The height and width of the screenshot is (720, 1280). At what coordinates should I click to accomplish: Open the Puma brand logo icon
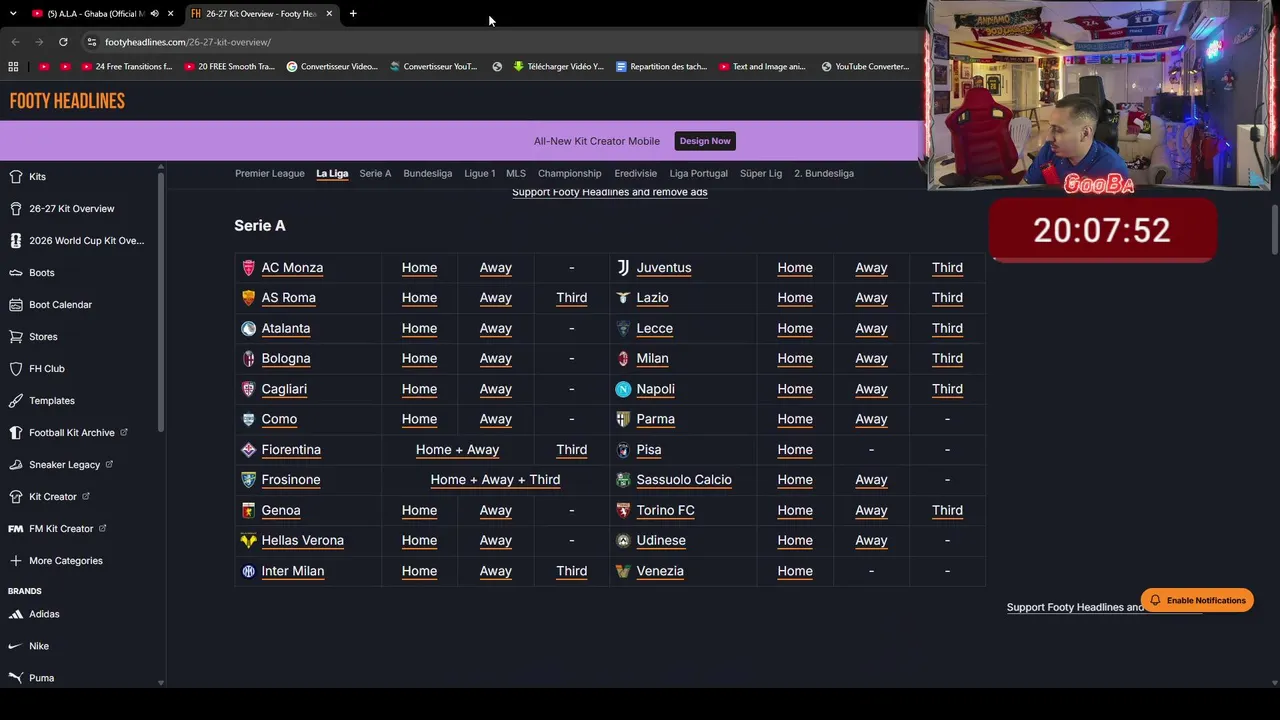pos(15,678)
